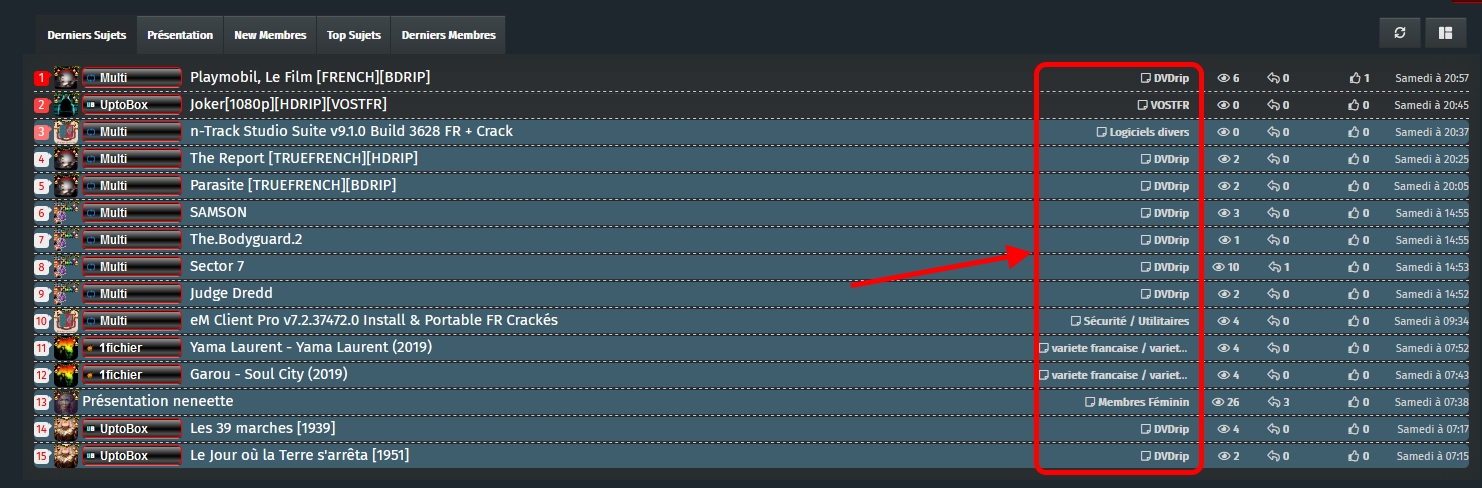
Task: Click the 1fichier badge beside Garou - Soul City
Action: click(132, 375)
